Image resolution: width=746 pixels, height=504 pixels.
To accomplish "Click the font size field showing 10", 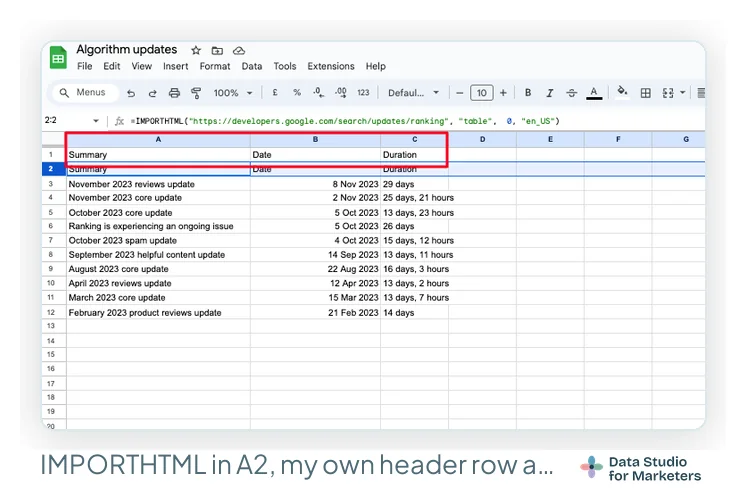I will point(481,93).
